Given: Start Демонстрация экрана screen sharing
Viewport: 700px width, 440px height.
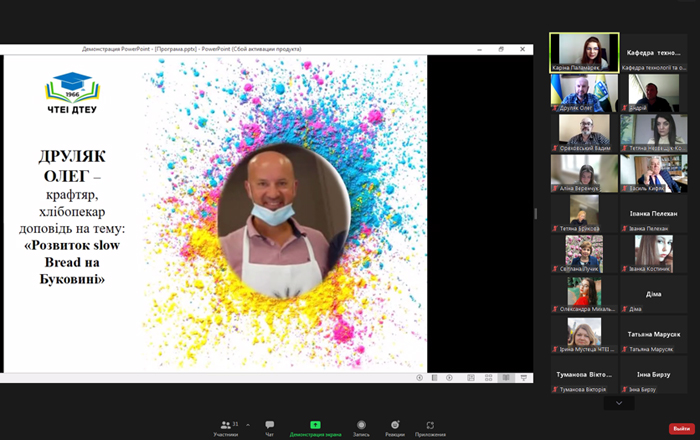Looking at the screenshot, I should 315,428.
